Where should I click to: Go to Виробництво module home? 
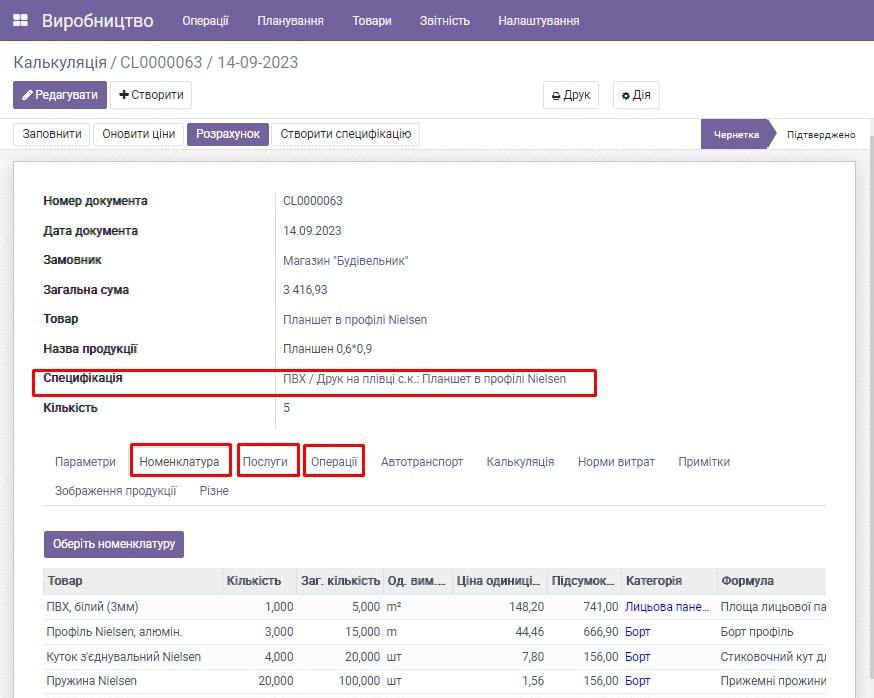tap(98, 21)
